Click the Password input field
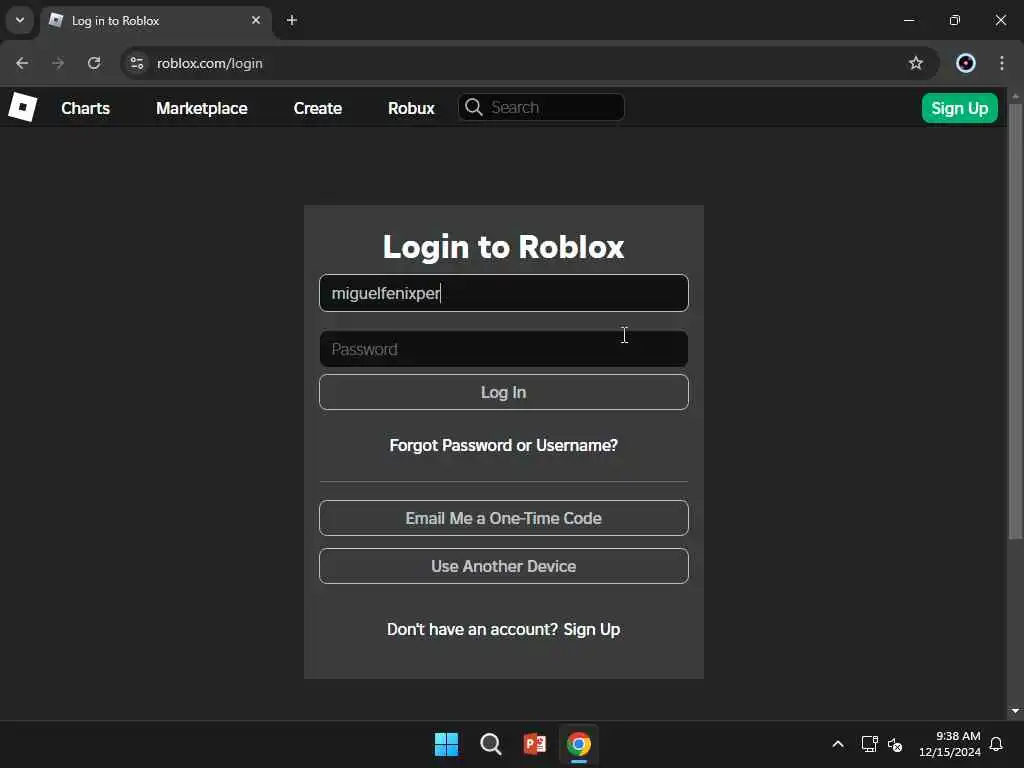Screen dimensions: 1024x768 pyautogui.click(x=504, y=349)
